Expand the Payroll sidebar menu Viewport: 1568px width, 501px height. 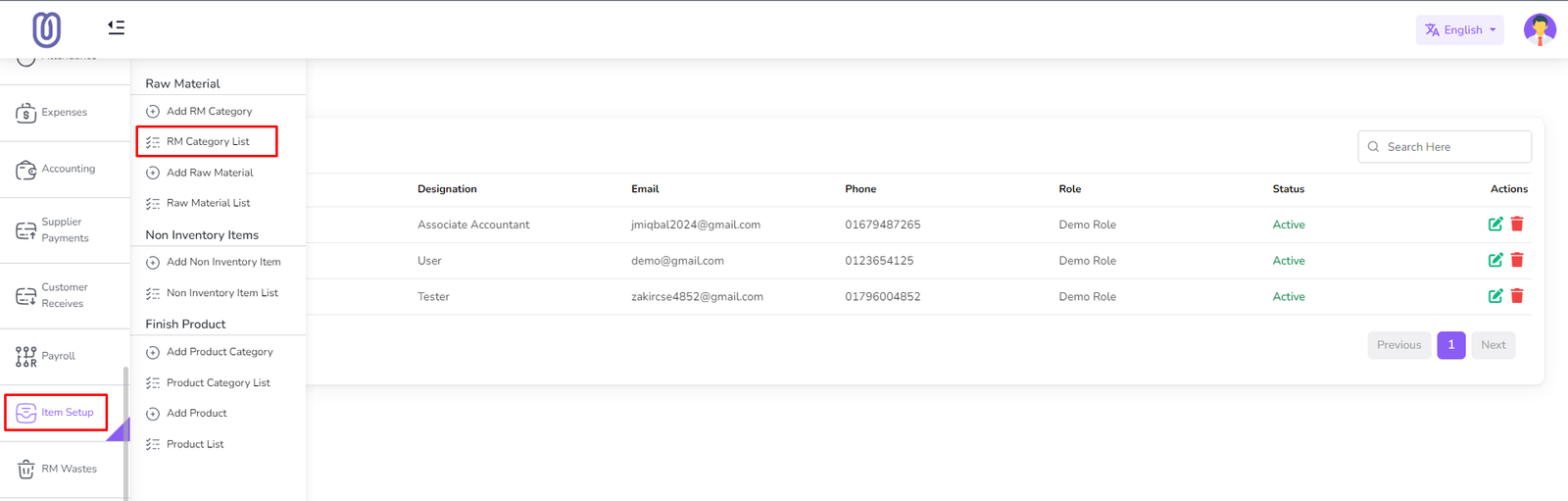point(59,356)
